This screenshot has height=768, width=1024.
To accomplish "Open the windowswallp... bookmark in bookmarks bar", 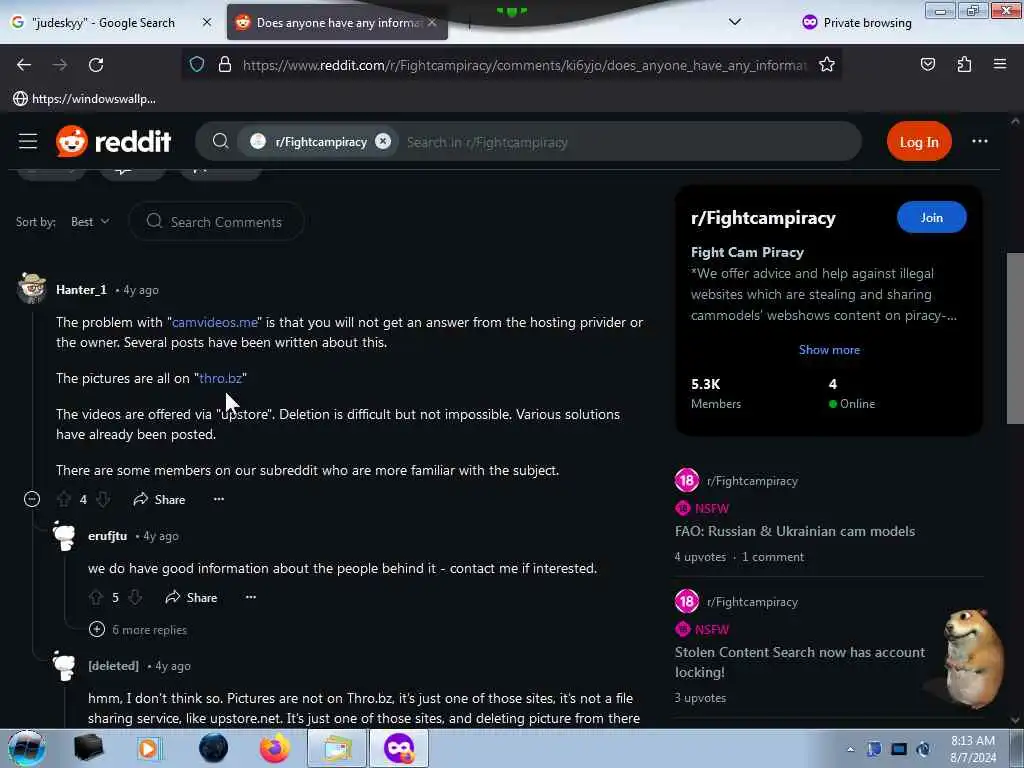I will (84, 99).
